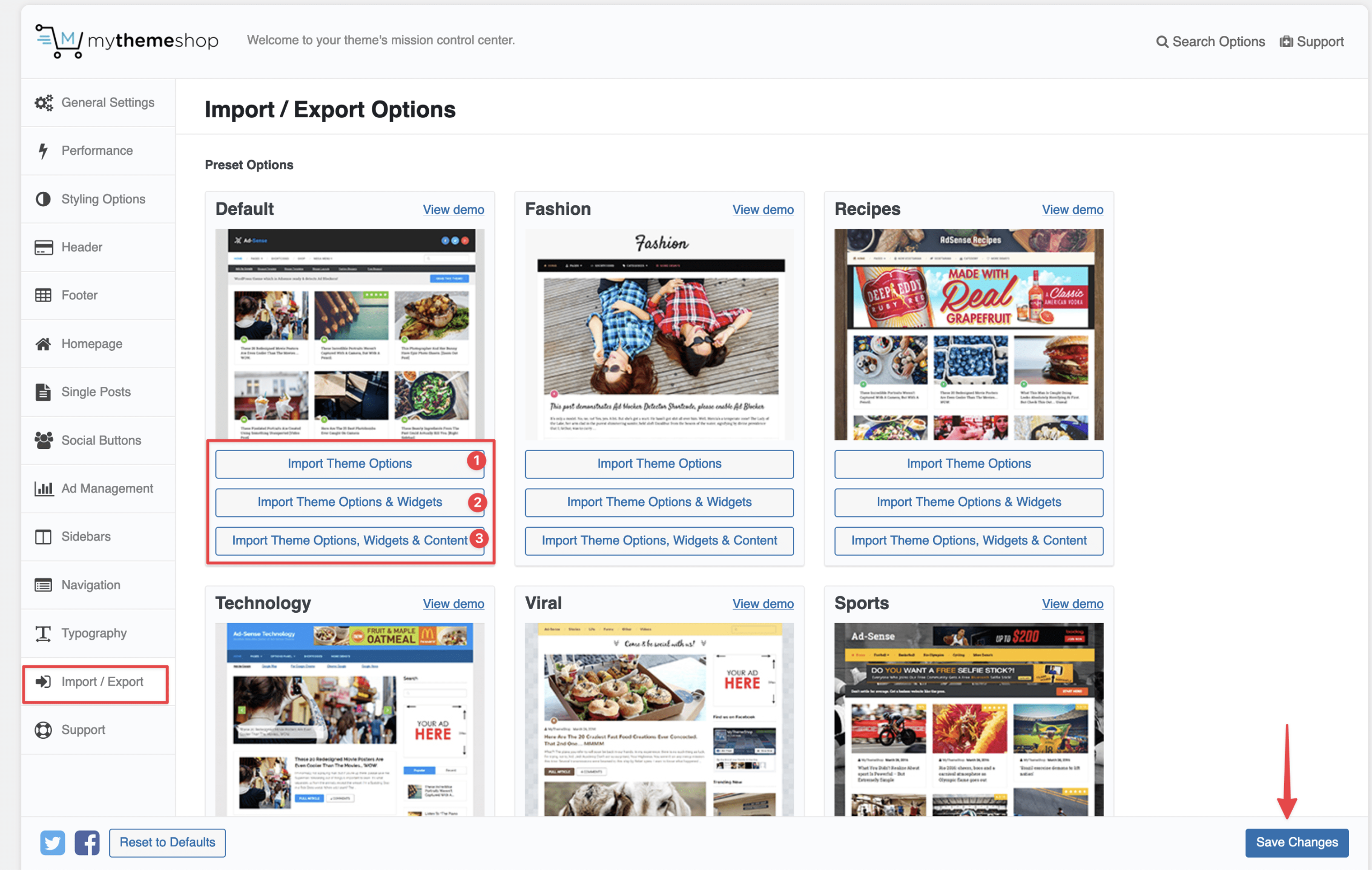Image resolution: width=1372 pixels, height=870 pixels.
Task: Click the Typography T icon
Action: (43, 633)
